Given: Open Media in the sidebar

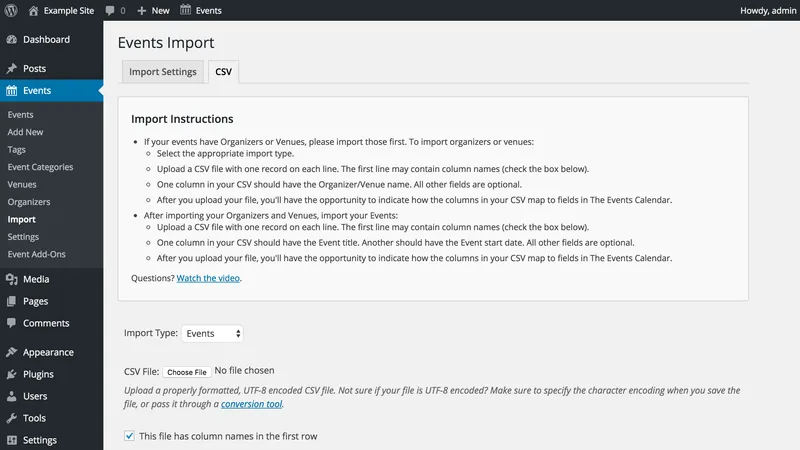Looking at the screenshot, I should (36, 279).
